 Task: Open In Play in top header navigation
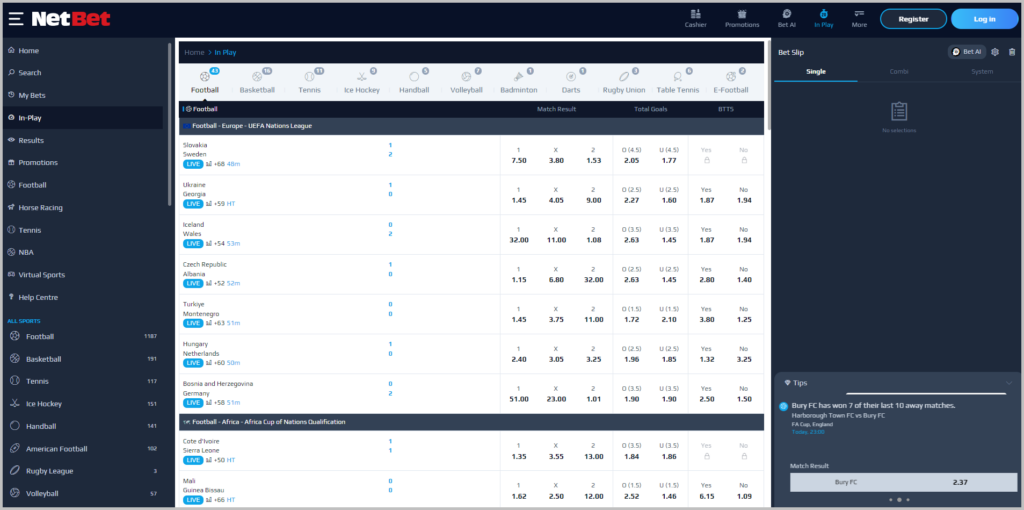point(824,18)
